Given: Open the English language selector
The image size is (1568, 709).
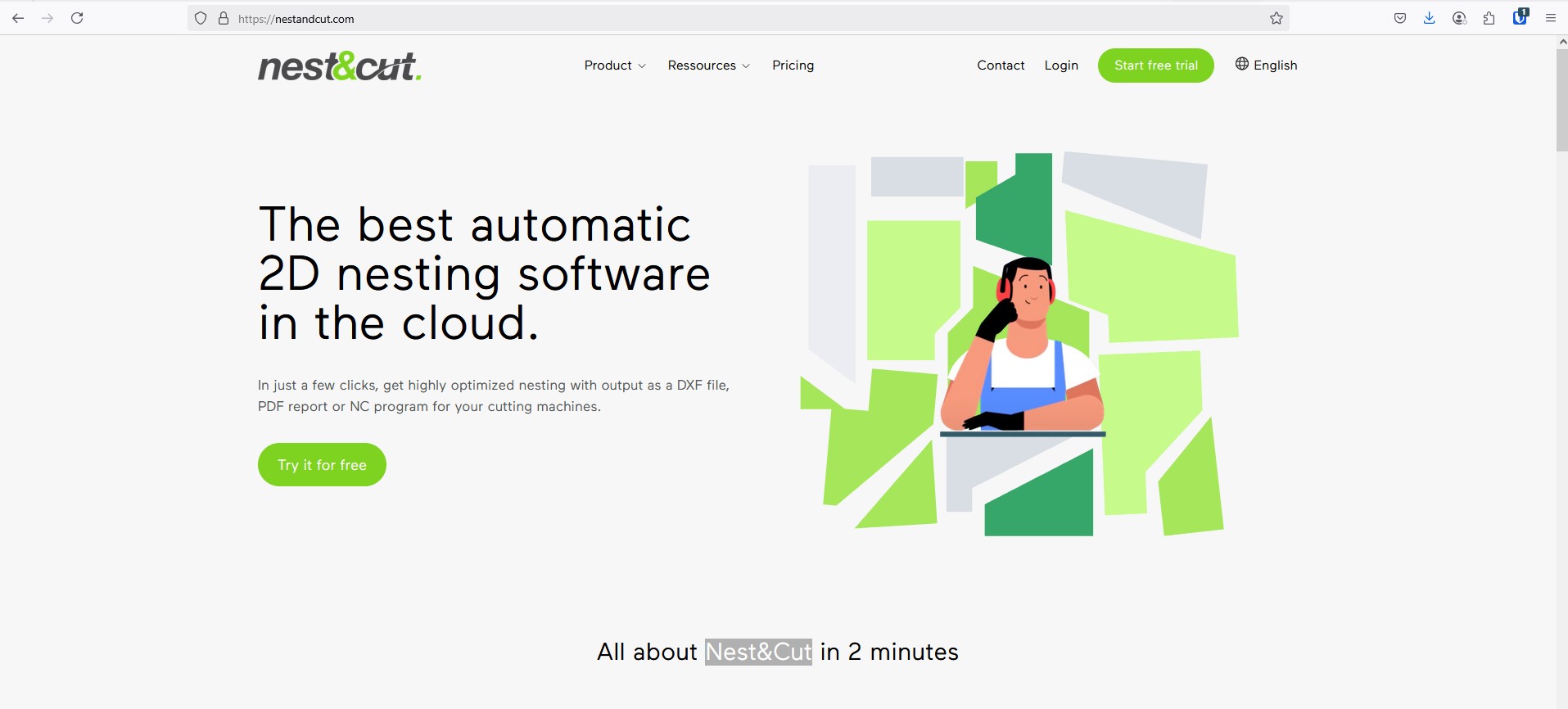Looking at the screenshot, I should click(x=1267, y=65).
